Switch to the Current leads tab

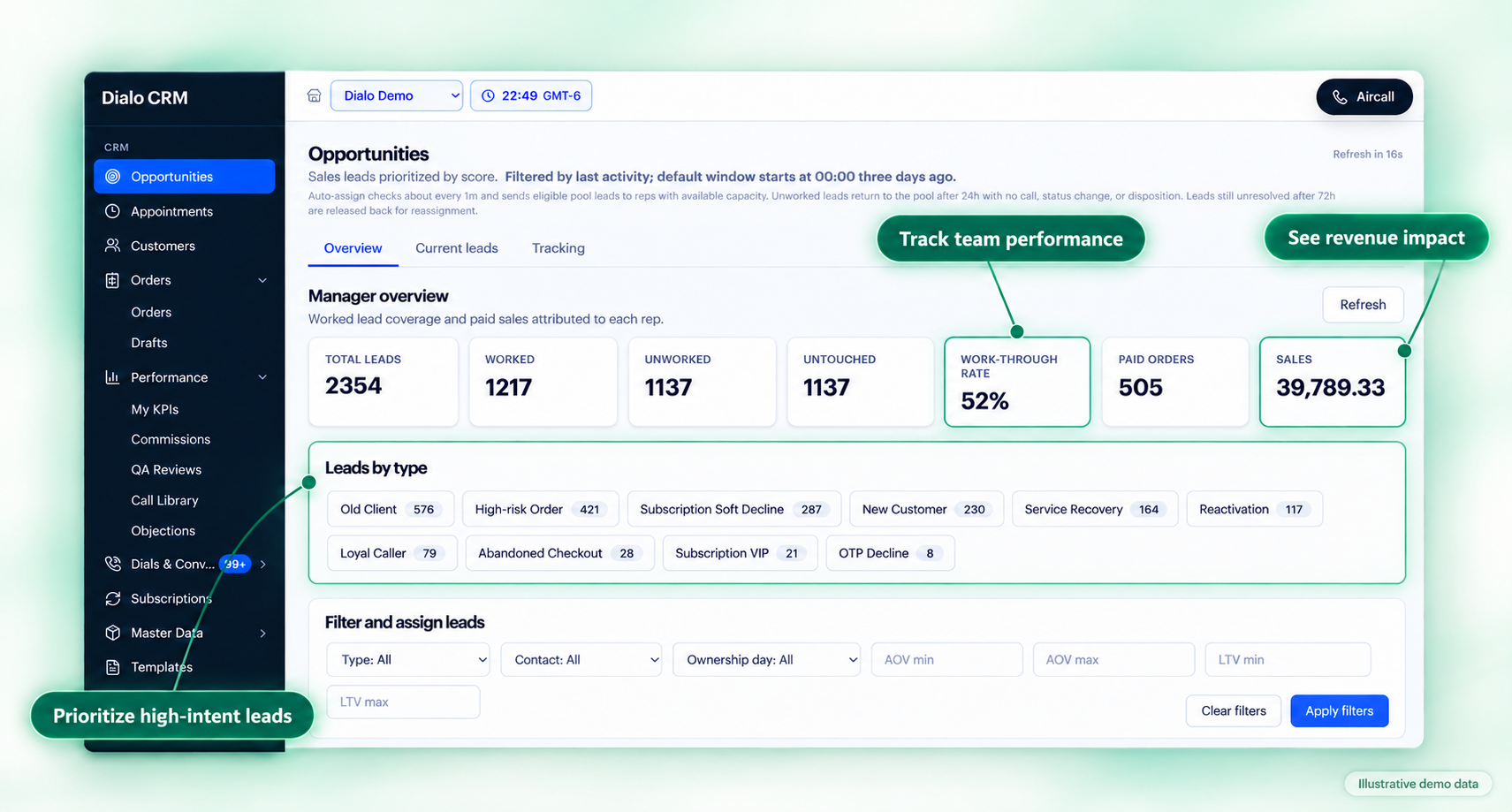point(457,248)
